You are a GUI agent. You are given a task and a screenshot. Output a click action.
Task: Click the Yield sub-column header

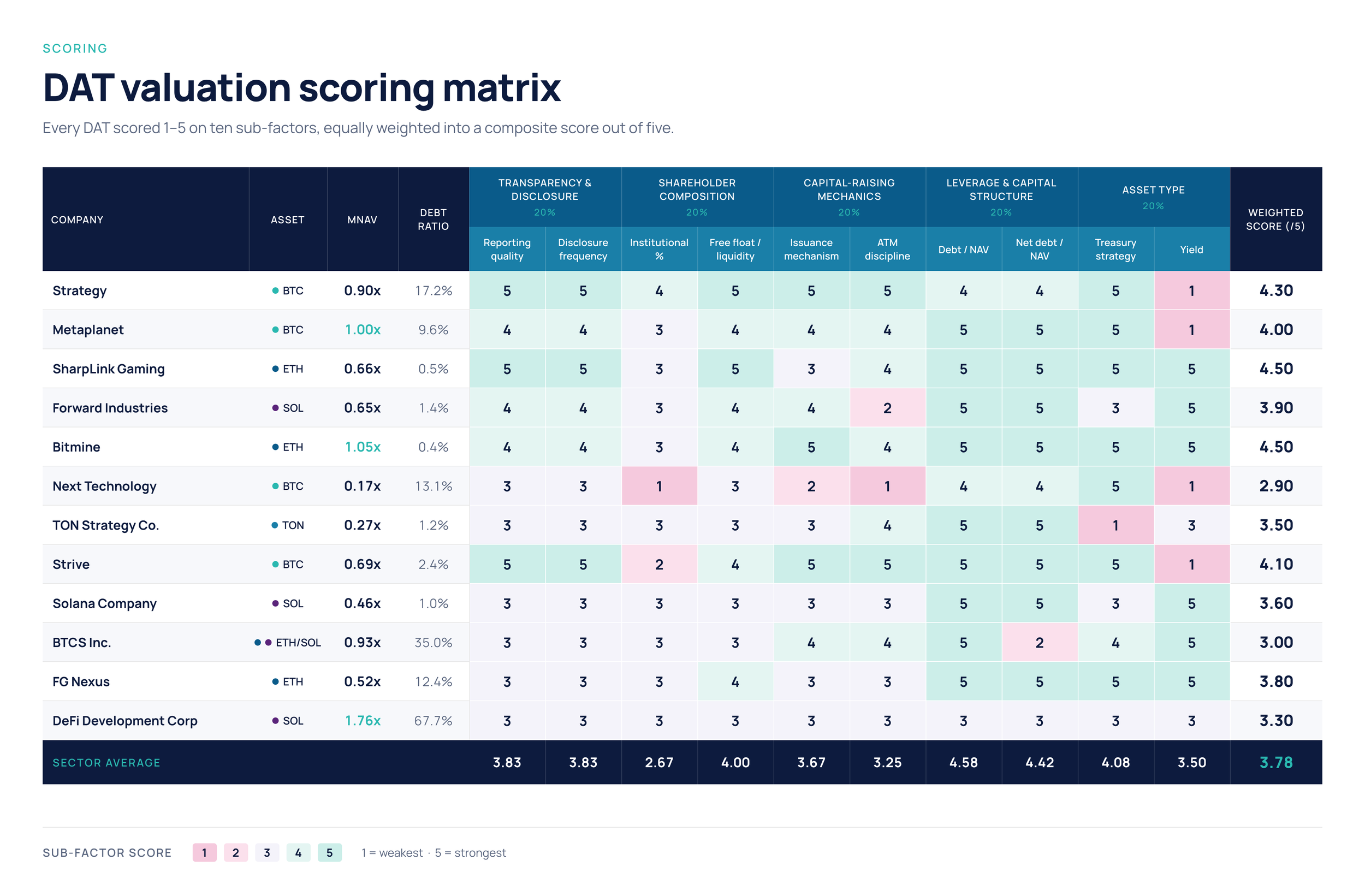1192,249
